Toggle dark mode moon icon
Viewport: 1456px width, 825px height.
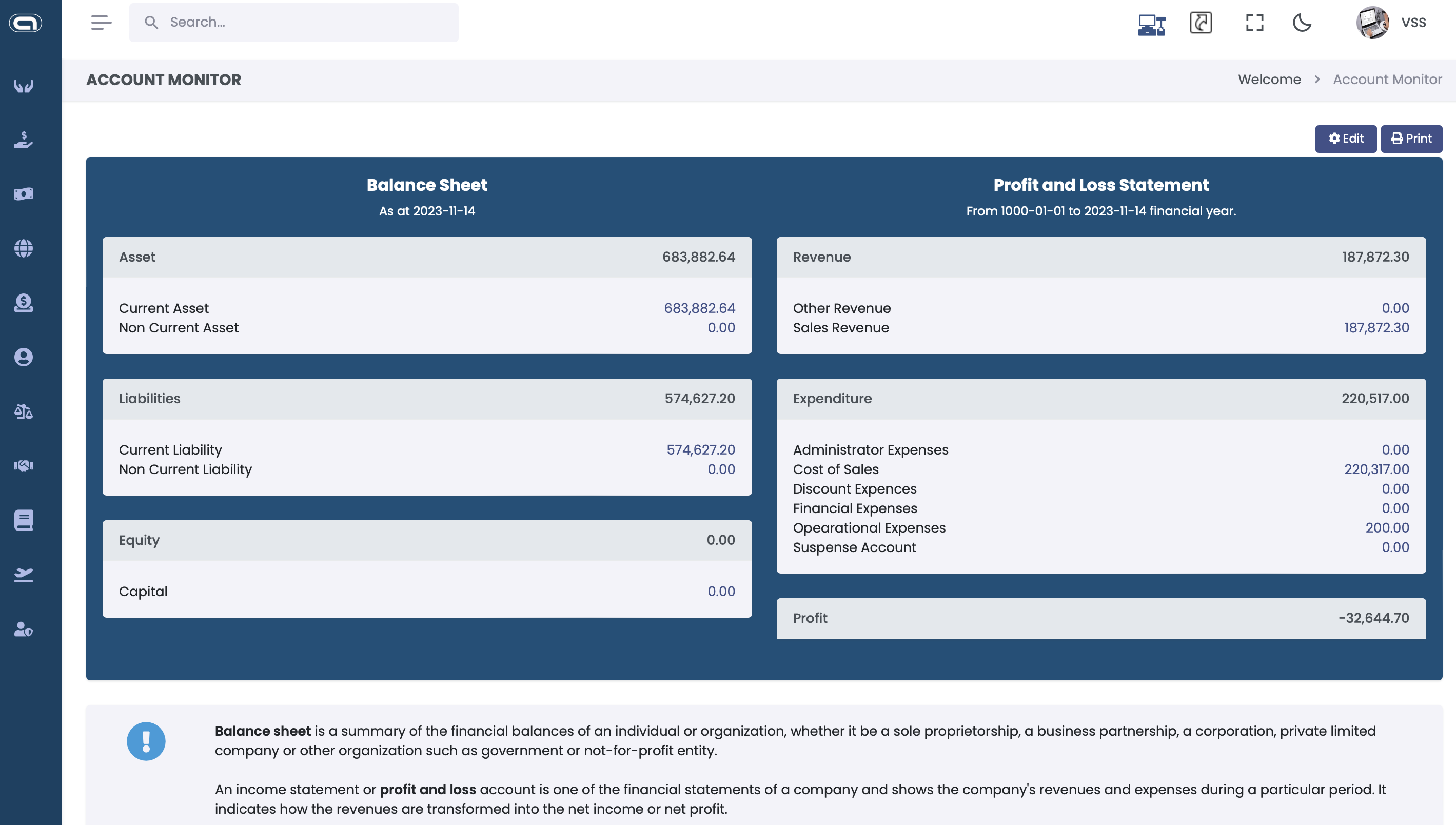point(1302,23)
